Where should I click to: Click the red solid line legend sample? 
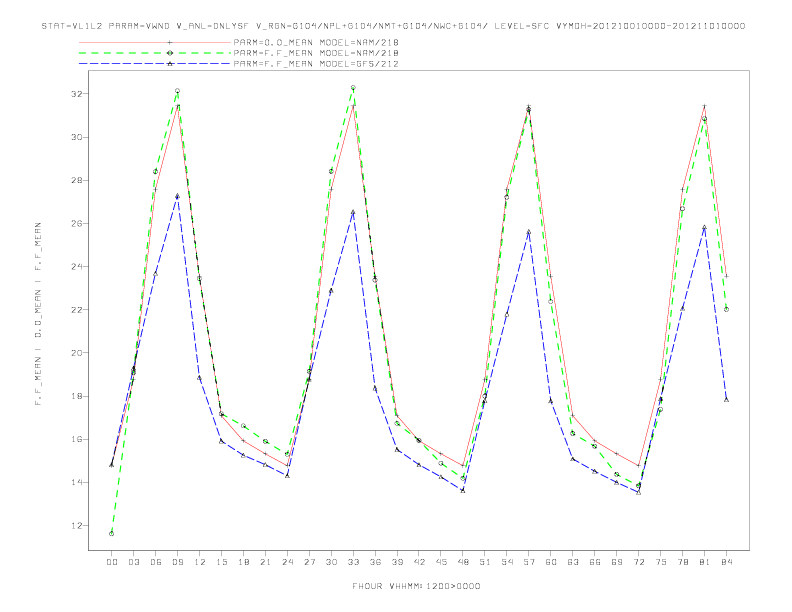pyautogui.click(x=155, y=42)
